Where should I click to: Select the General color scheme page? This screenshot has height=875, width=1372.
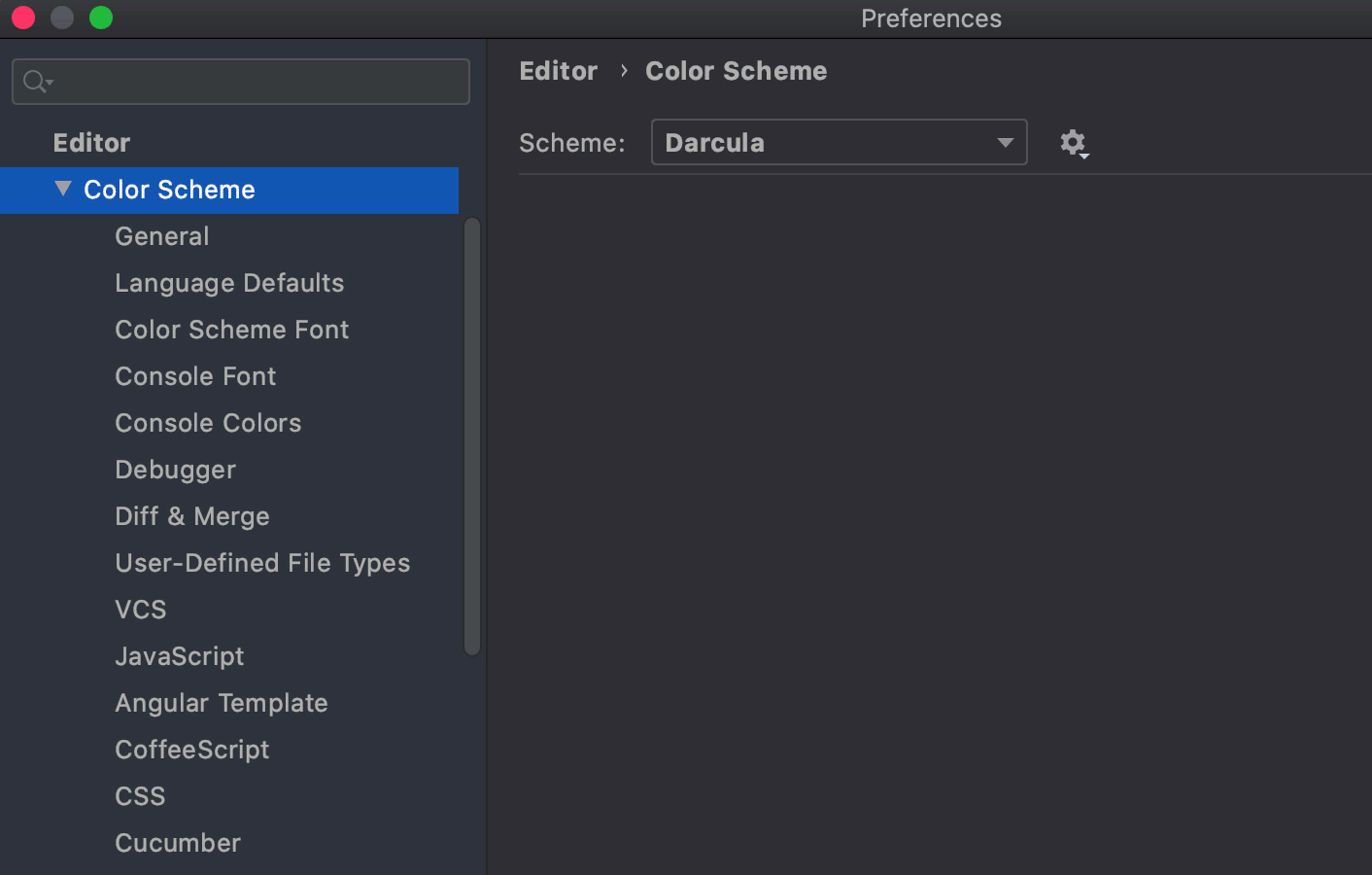click(x=161, y=236)
